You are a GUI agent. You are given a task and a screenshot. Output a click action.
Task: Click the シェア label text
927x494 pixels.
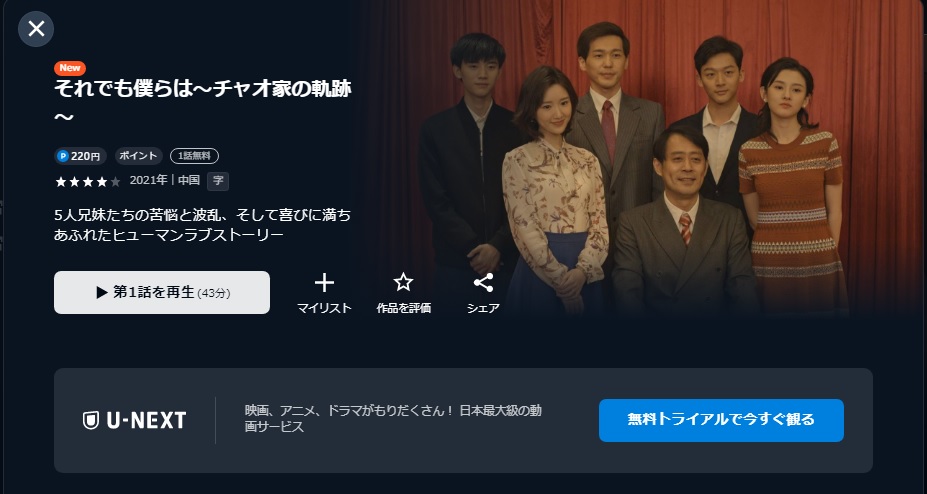point(484,308)
